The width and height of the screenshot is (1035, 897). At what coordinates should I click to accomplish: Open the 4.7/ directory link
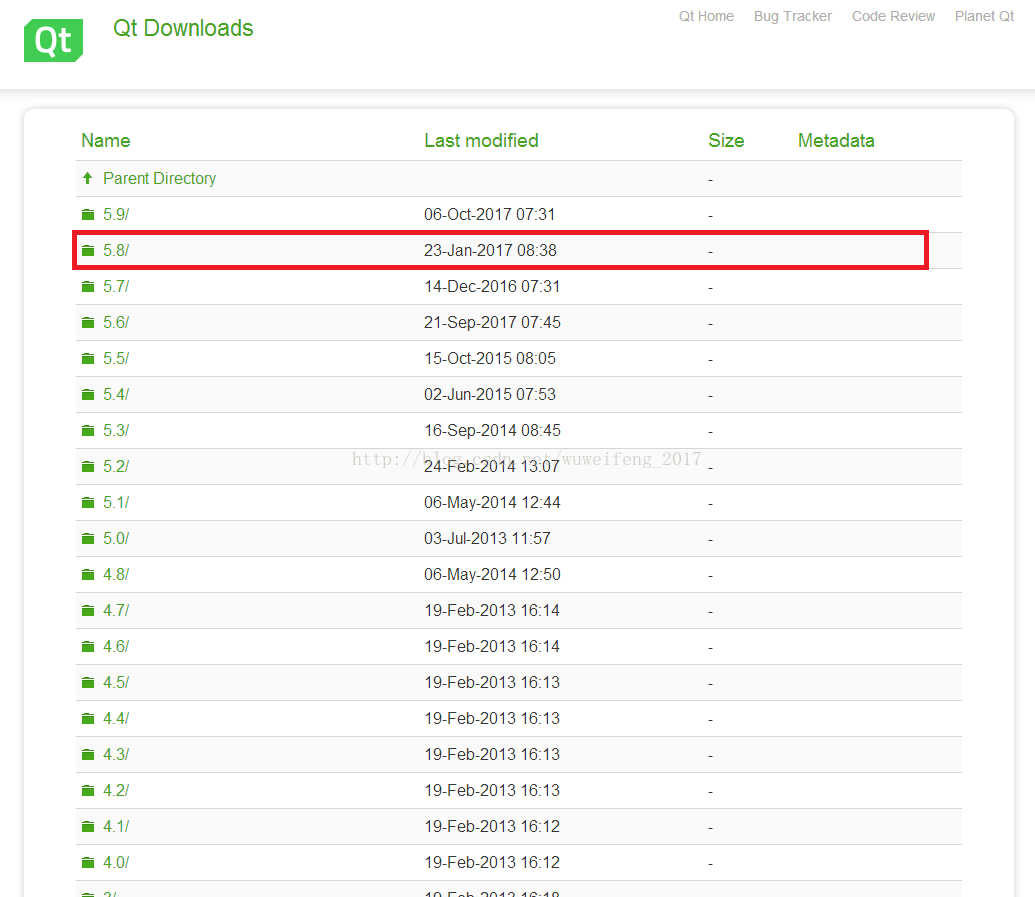click(x=116, y=610)
